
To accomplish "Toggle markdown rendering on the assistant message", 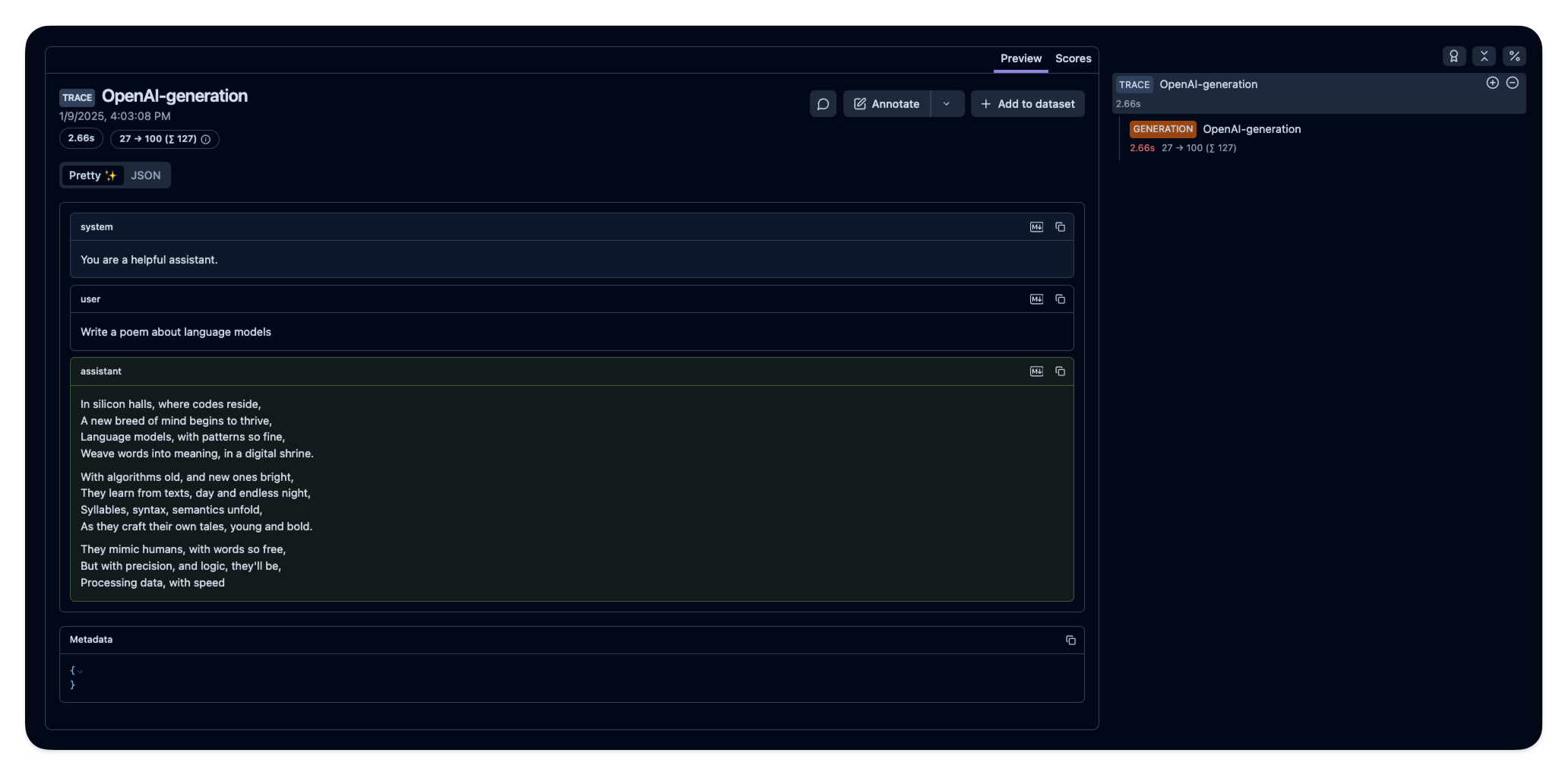I will pos(1036,371).
